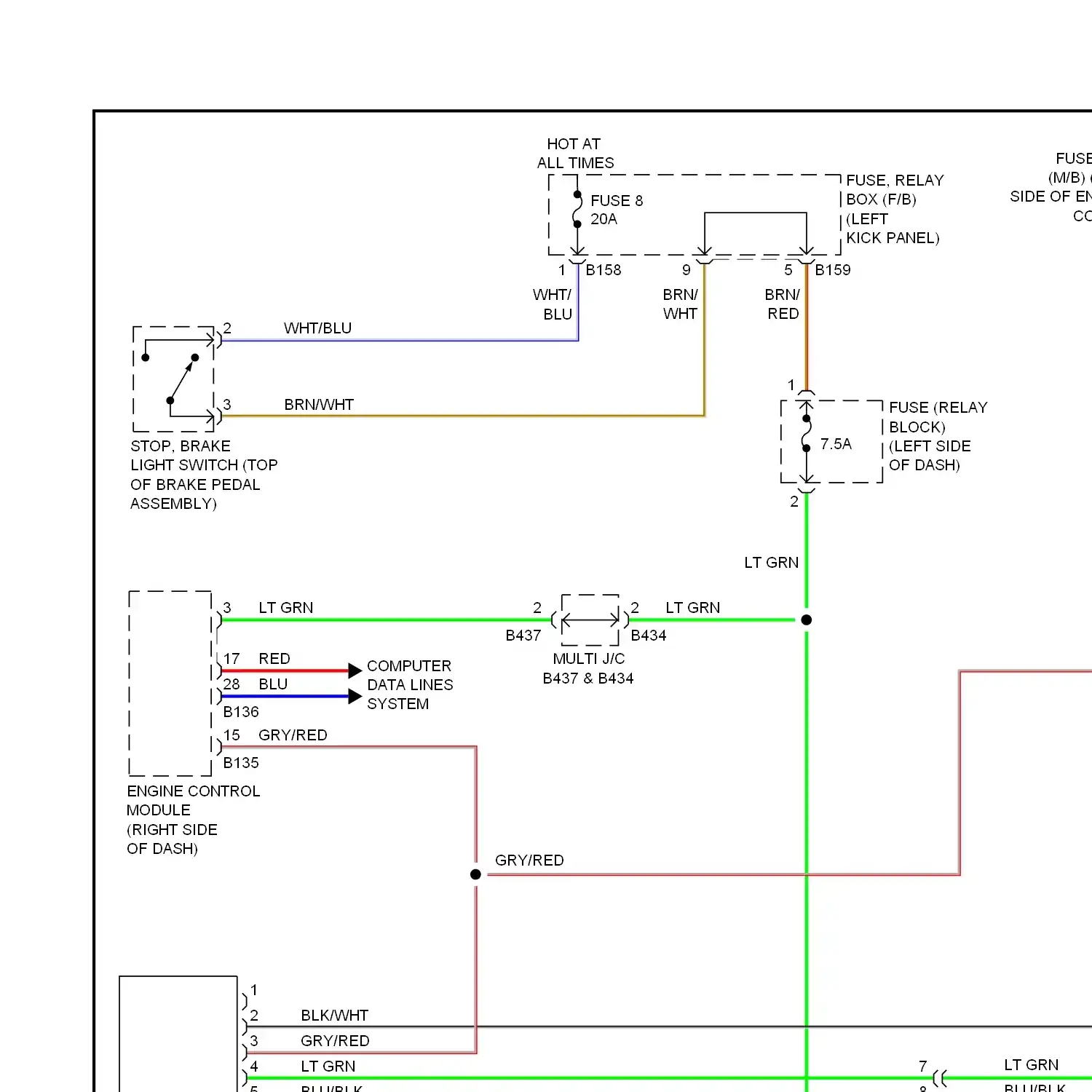The image size is (1092, 1092).
Task: Click the multi junction connector arrow symbol
Action: click(590, 620)
